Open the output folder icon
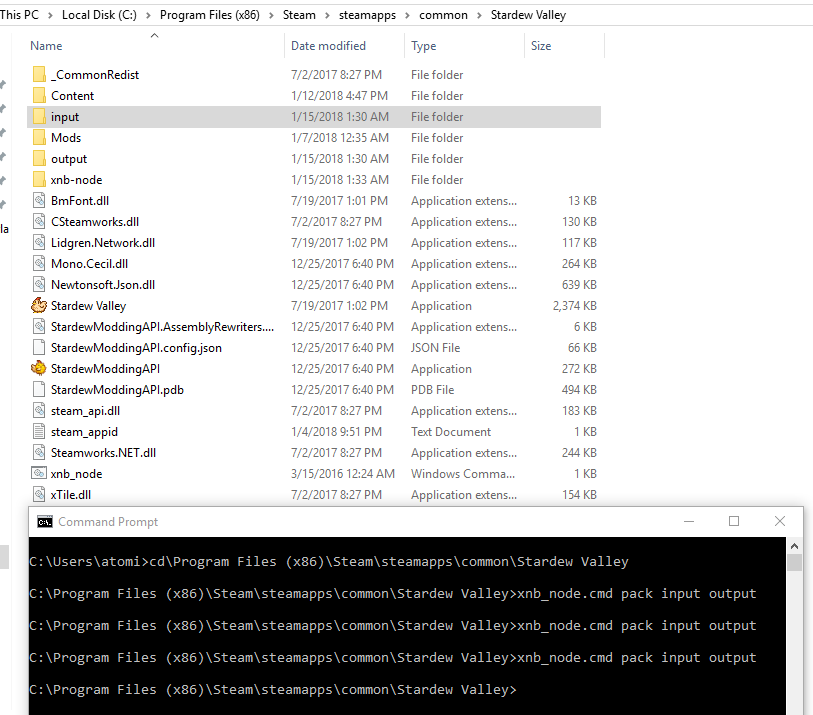The width and height of the screenshot is (813, 715). pos(38,158)
